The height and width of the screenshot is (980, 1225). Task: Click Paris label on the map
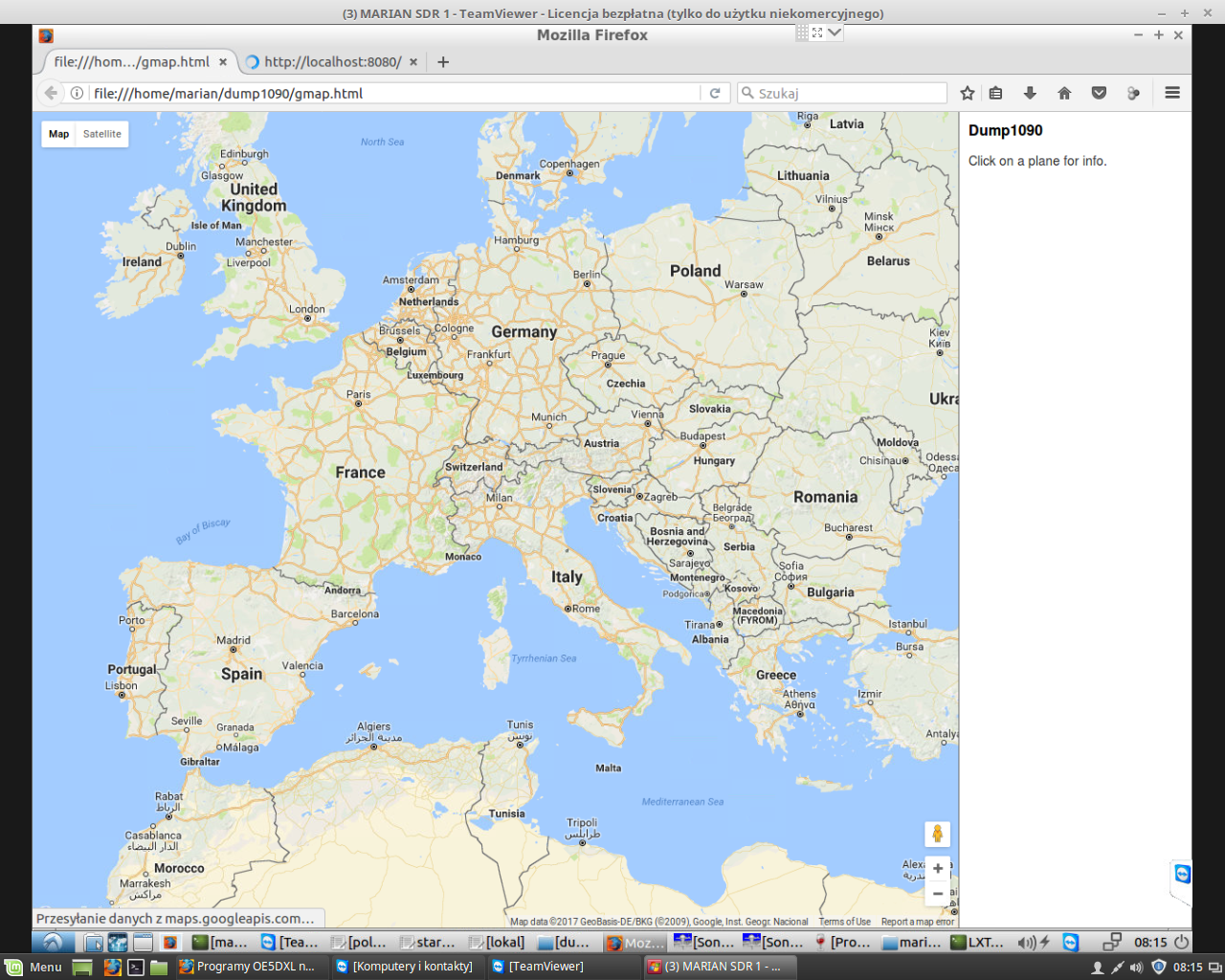point(358,394)
